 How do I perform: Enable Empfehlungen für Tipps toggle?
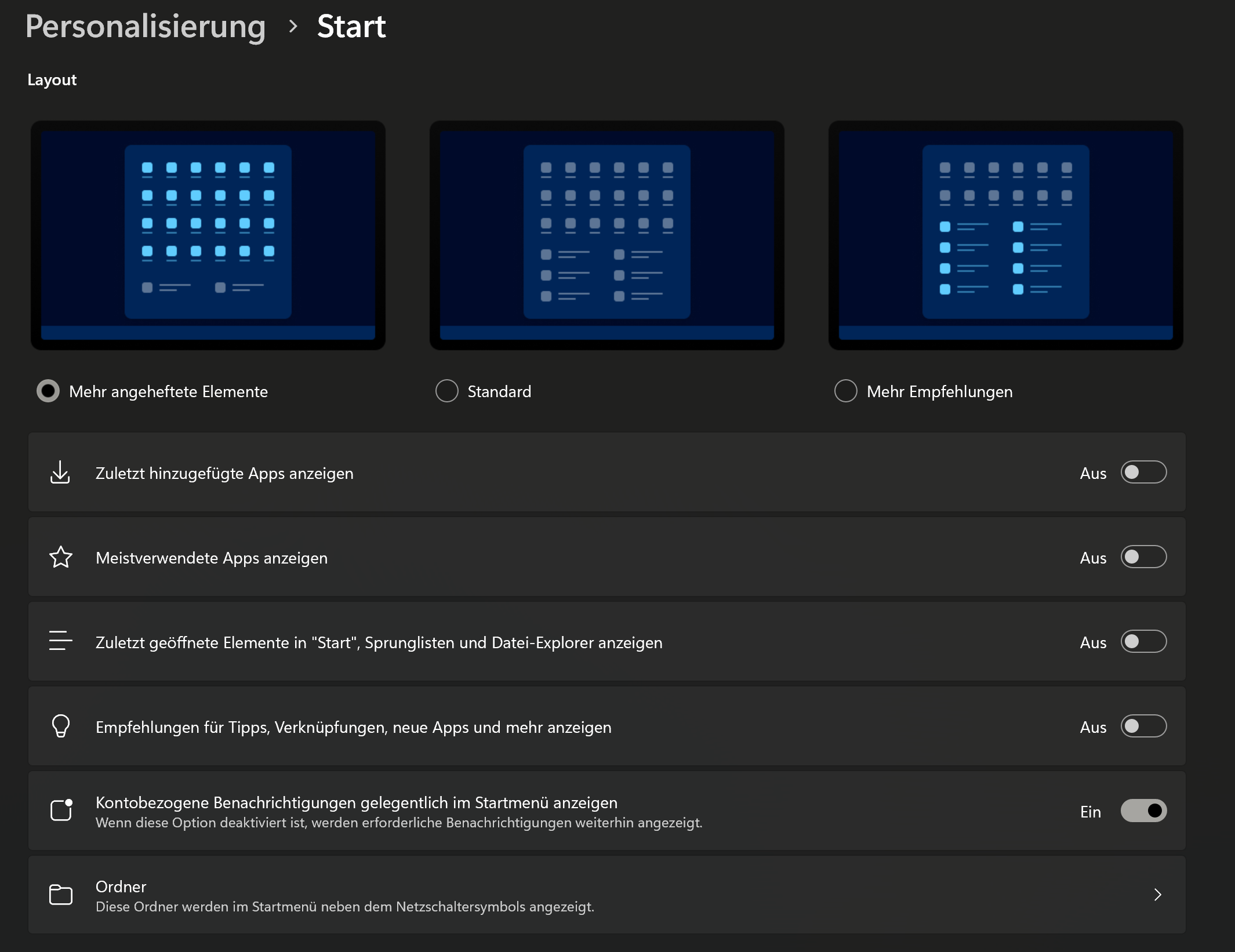pos(1143,726)
